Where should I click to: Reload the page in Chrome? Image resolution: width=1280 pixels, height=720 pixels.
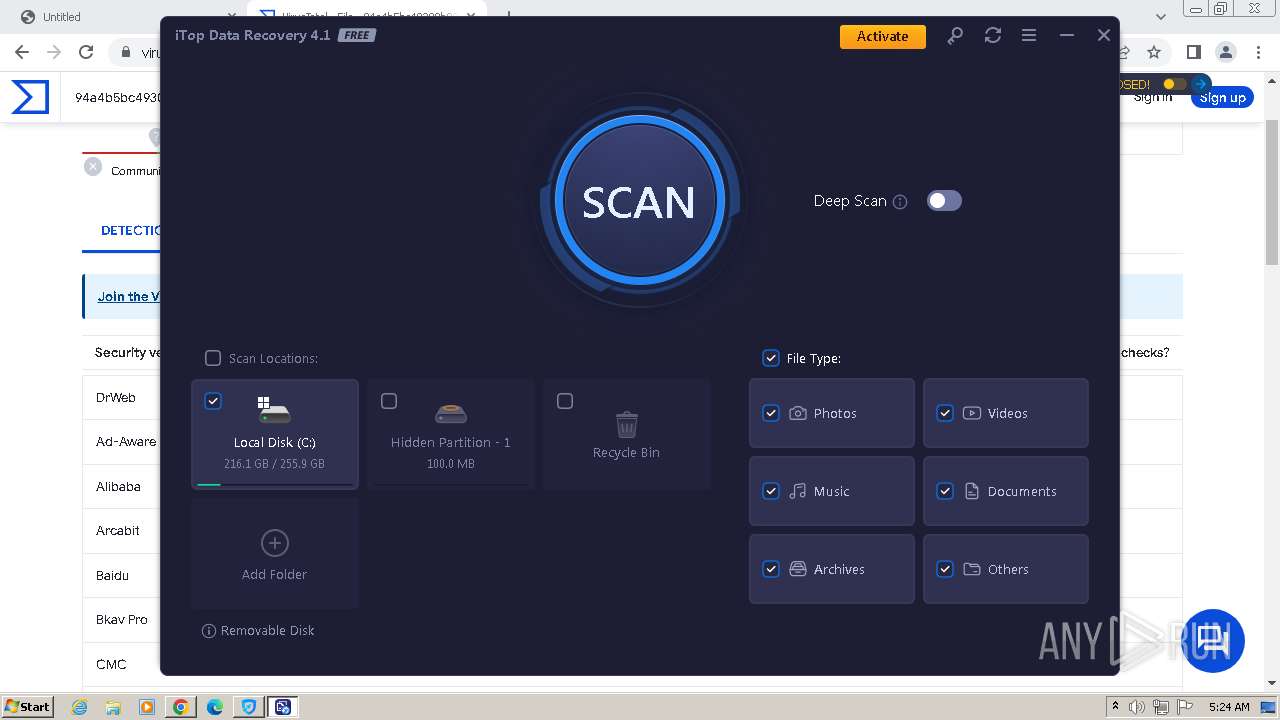pos(86,52)
